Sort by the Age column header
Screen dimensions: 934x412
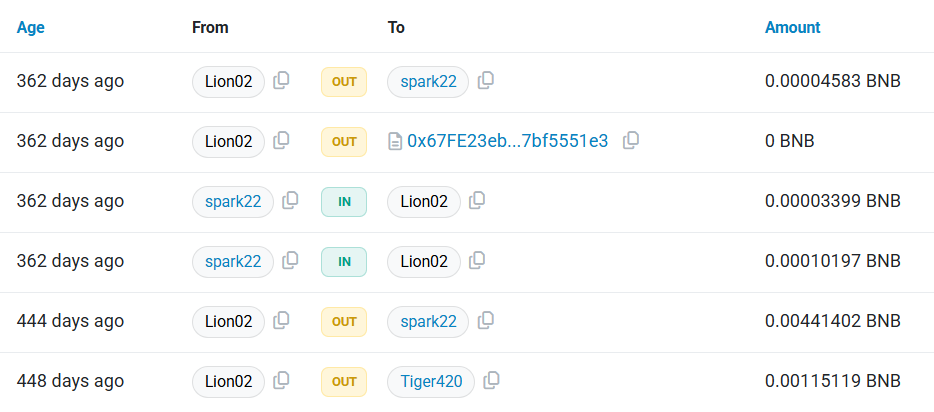coord(30,27)
